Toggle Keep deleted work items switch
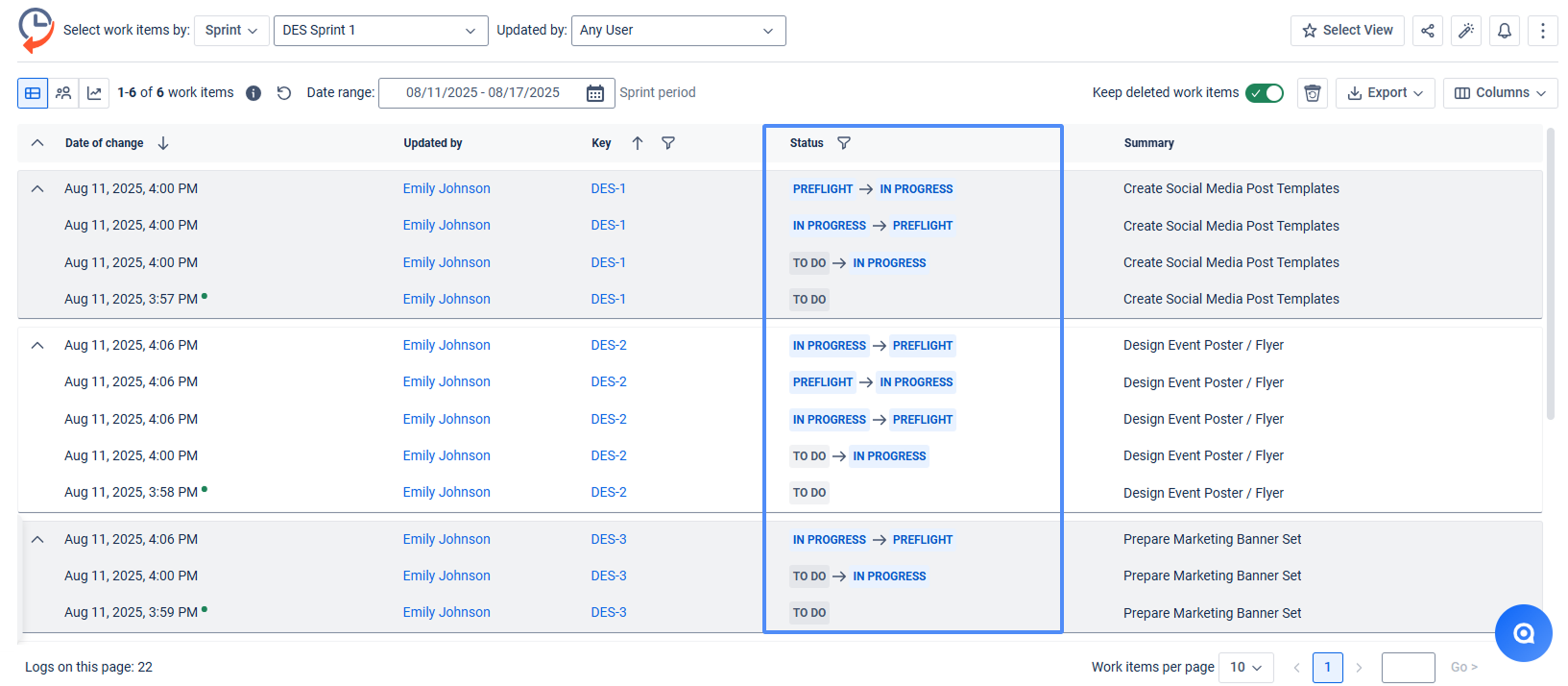The width and height of the screenshot is (1568, 686). 1265,93
